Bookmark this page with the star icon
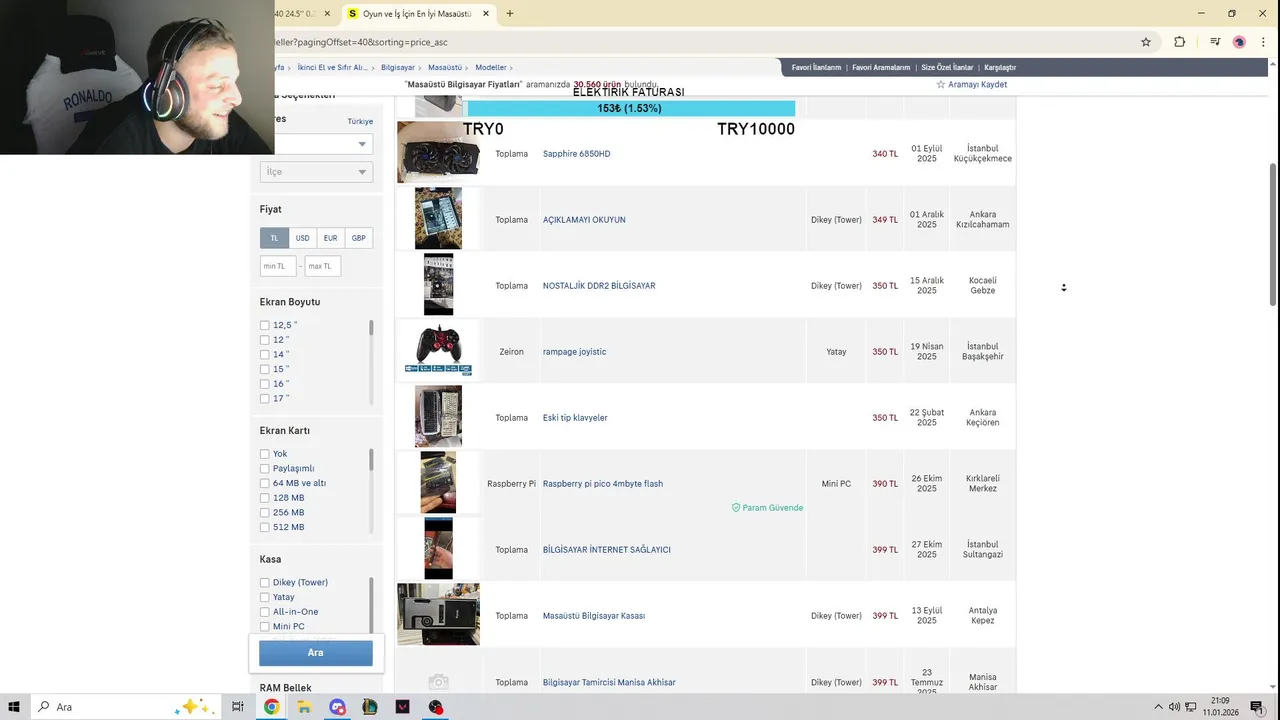 (1146, 42)
